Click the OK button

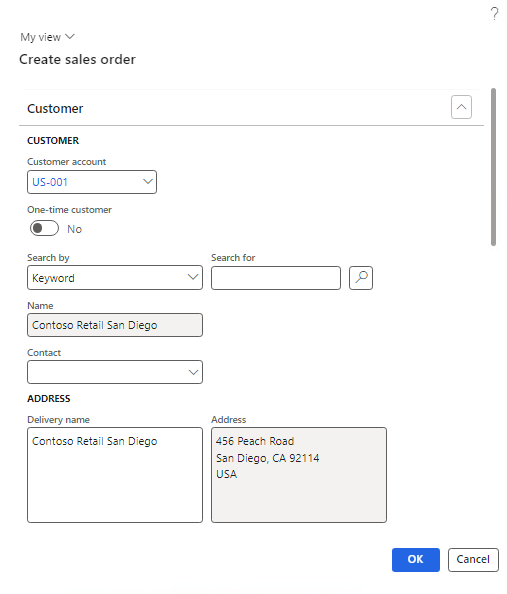pos(416,560)
